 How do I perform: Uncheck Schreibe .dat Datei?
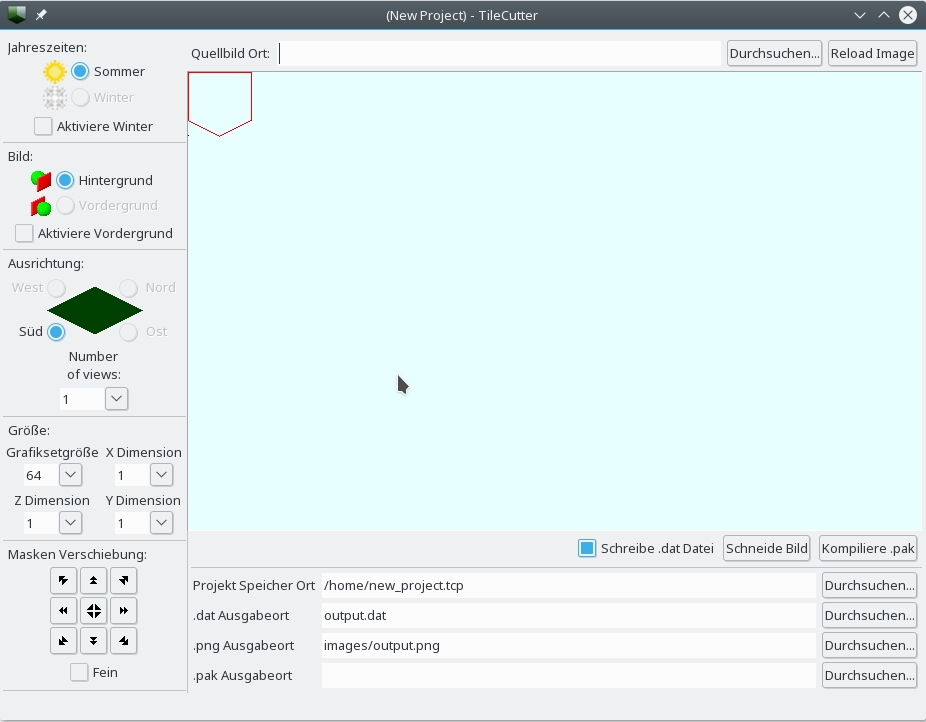click(587, 548)
